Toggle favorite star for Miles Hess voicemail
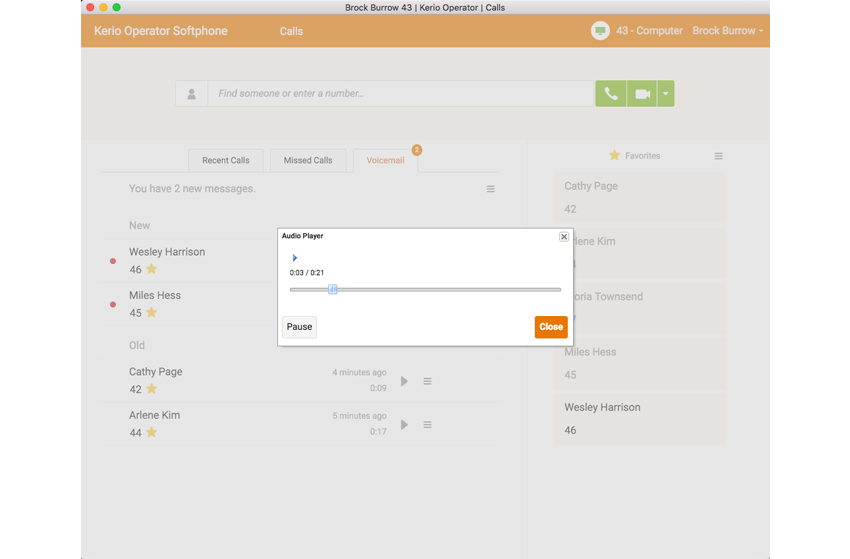The image size is (850, 559). click(152, 312)
